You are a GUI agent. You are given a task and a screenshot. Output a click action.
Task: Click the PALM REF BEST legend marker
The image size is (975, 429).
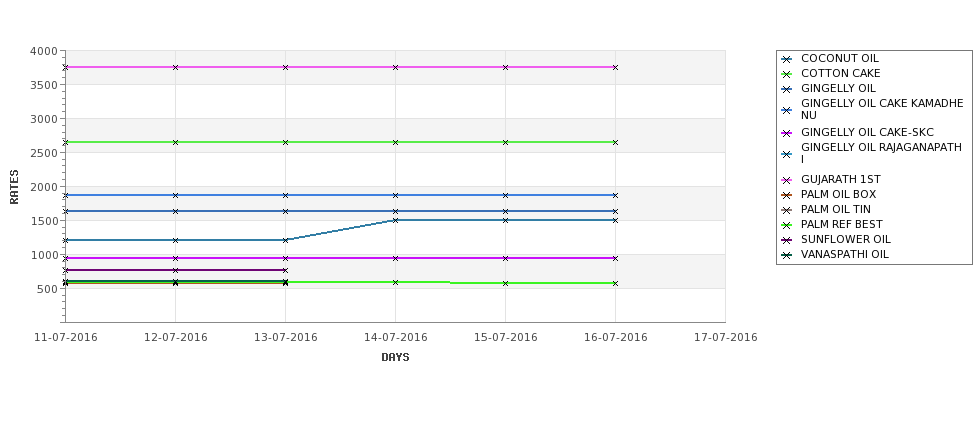pos(787,225)
